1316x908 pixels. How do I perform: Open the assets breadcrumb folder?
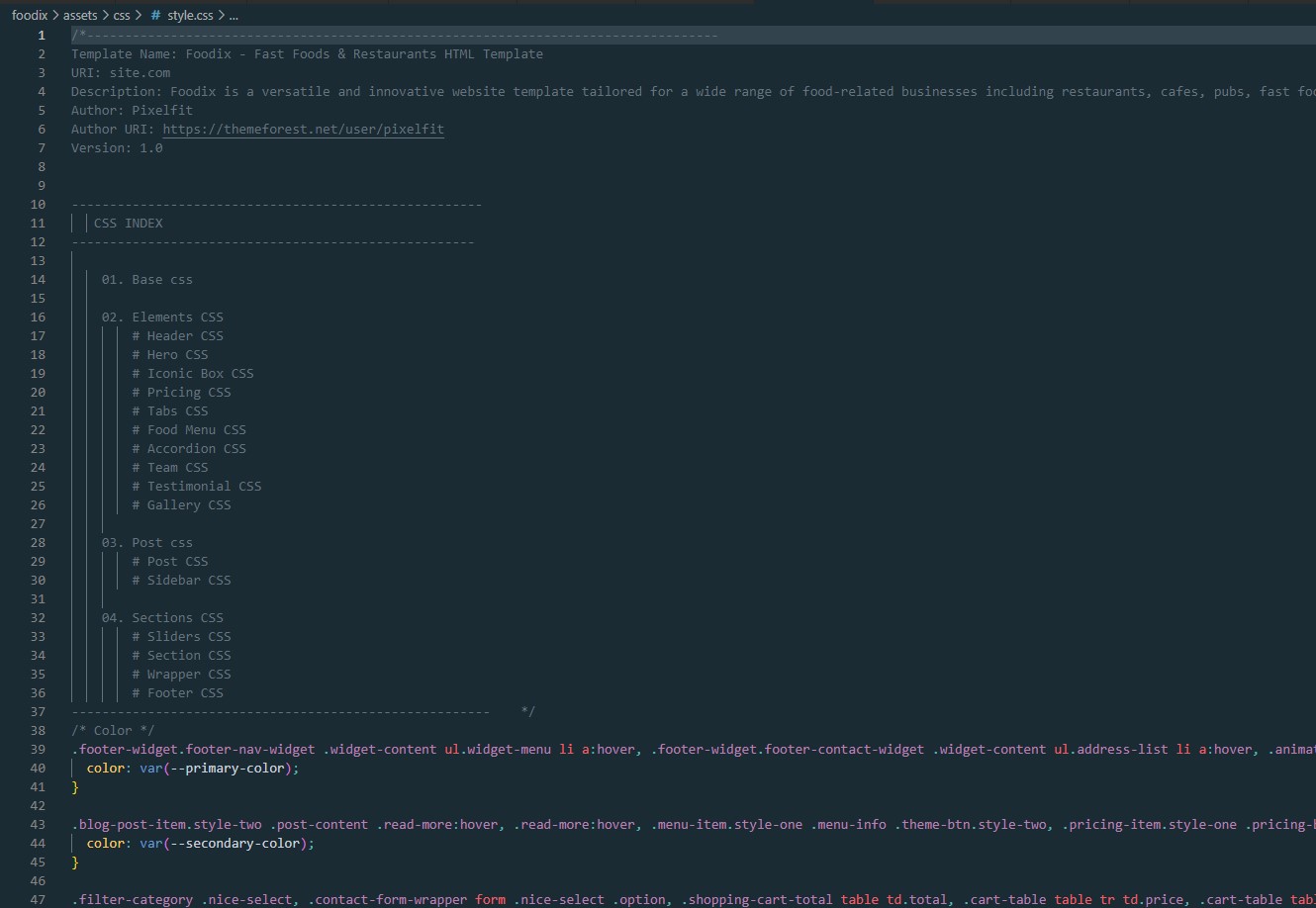[80, 16]
